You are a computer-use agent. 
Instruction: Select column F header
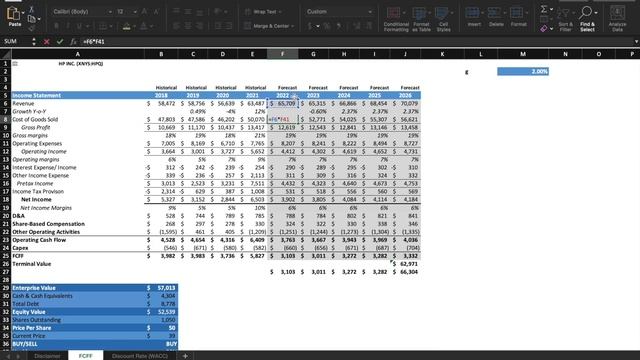pyautogui.click(x=282, y=54)
